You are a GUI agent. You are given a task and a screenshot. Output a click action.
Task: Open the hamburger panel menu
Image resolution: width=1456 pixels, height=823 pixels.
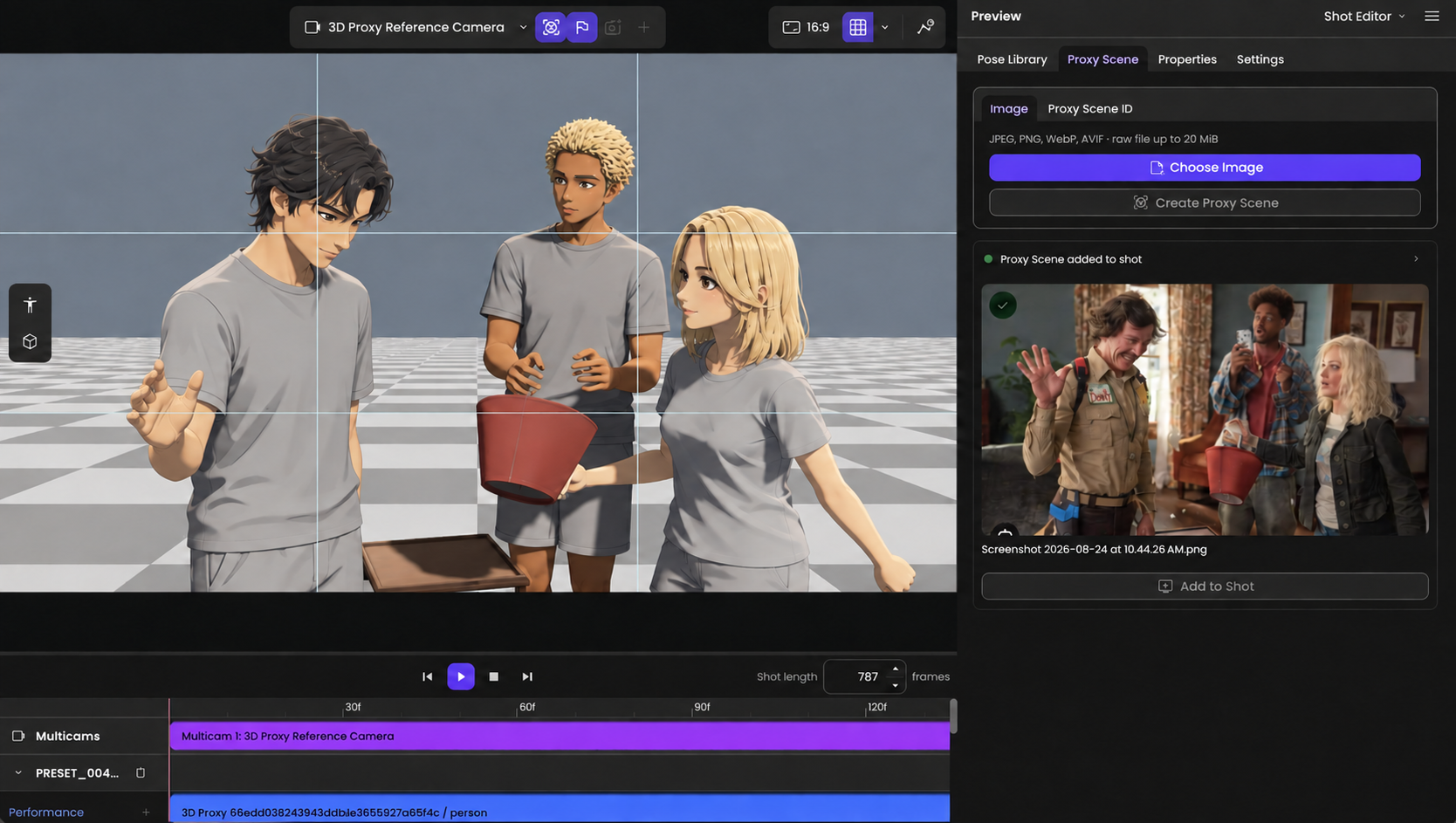(x=1432, y=16)
